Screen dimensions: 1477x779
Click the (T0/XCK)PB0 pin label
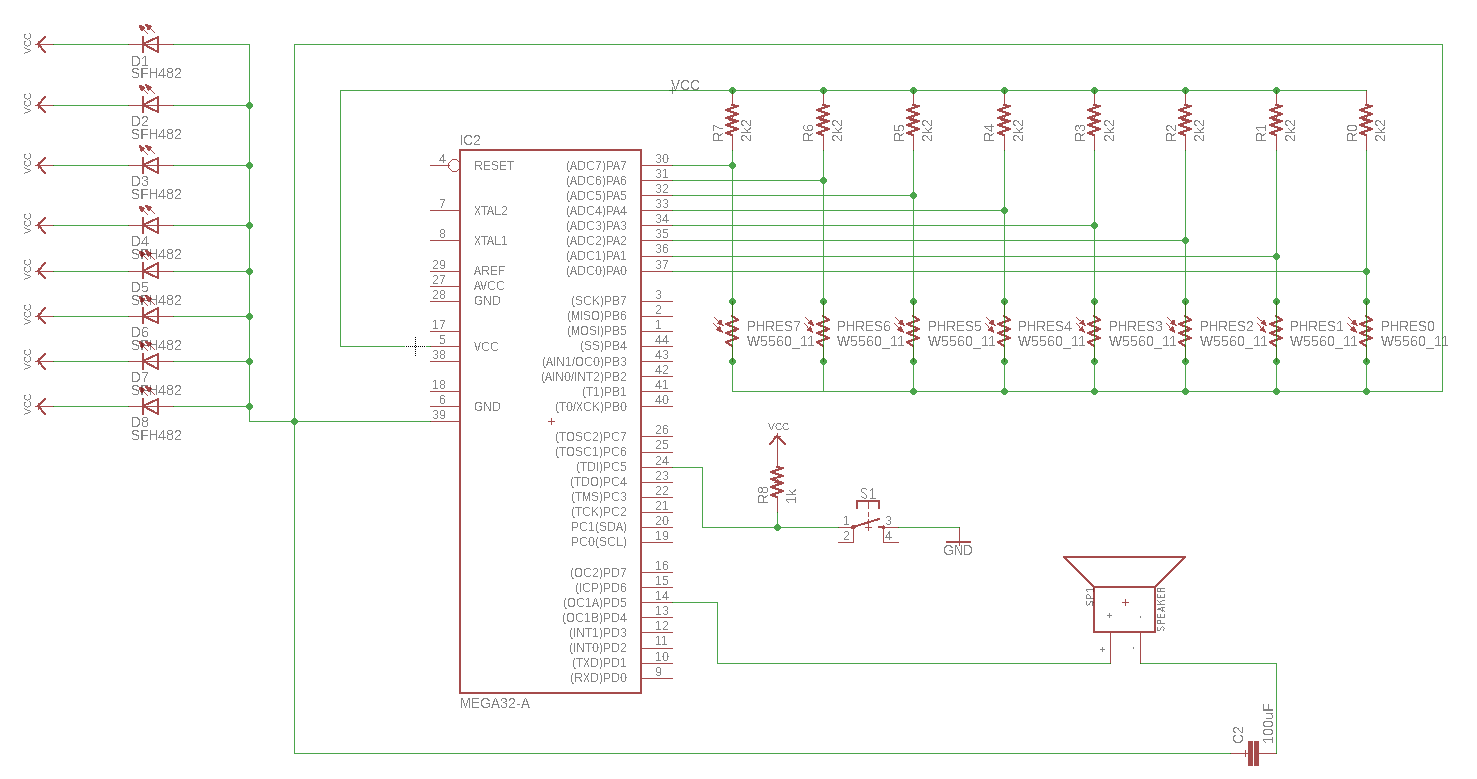592,407
